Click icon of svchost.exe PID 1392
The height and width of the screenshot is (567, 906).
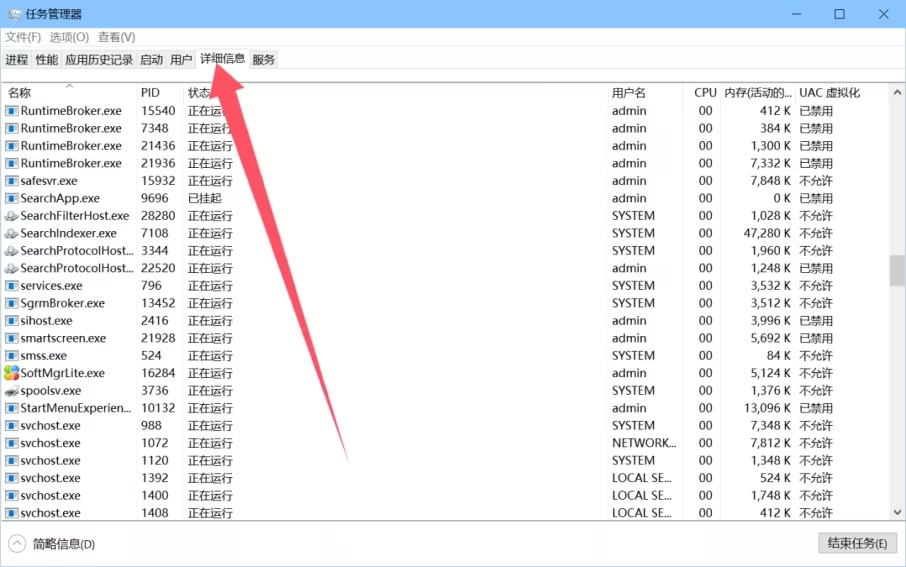[11, 478]
